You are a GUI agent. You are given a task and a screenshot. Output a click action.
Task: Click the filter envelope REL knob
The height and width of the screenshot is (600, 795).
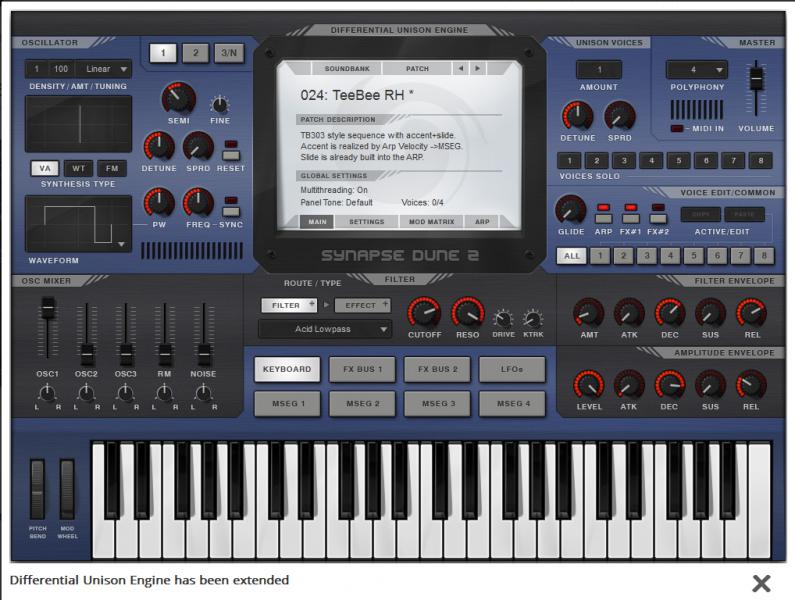pos(751,313)
